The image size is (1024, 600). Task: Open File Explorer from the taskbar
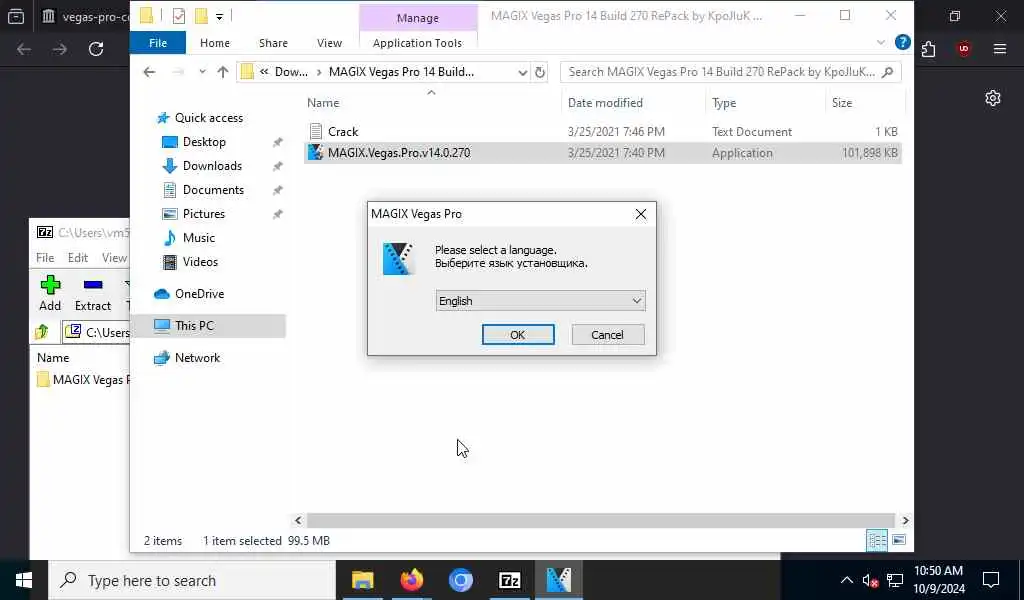click(362, 580)
